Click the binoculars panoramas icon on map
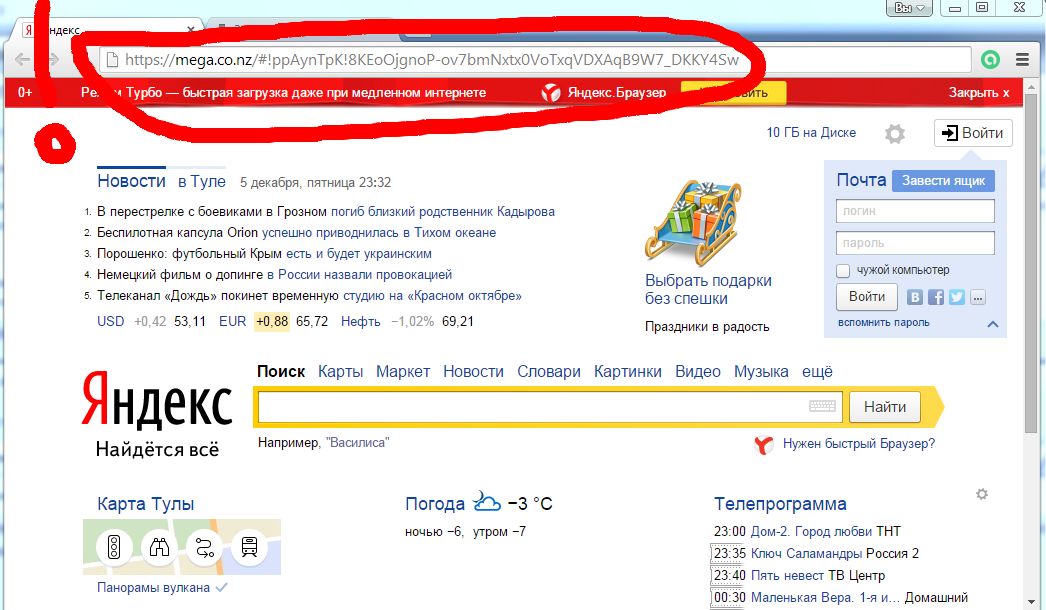The width and height of the screenshot is (1046, 610). tap(159, 547)
